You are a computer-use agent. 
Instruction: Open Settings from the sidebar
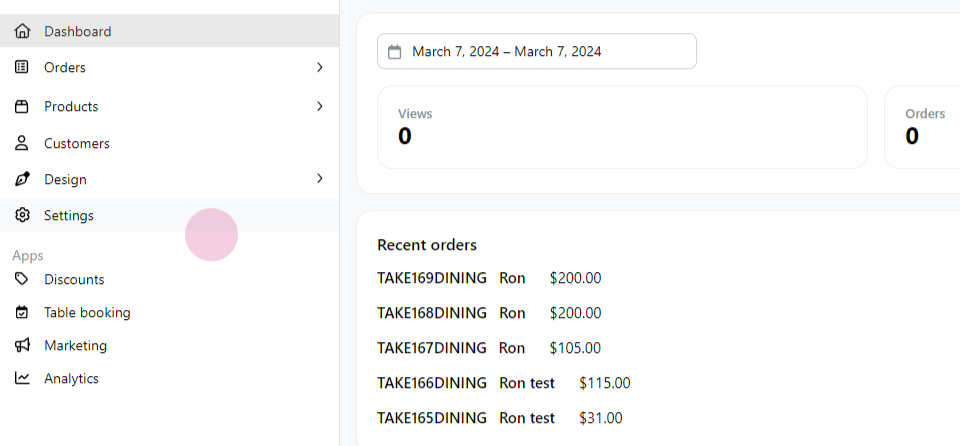pyautogui.click(x=170, y=215)
